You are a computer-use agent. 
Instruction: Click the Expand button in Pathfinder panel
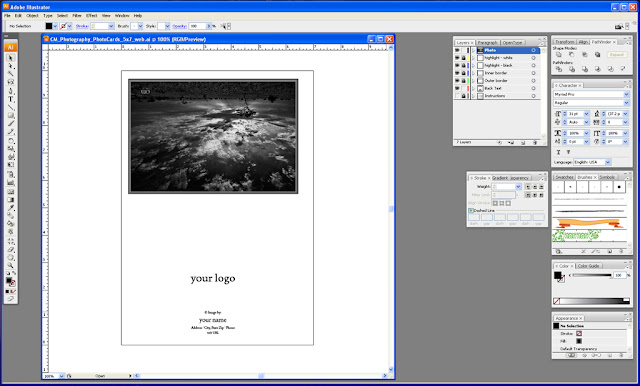[616, 55]
